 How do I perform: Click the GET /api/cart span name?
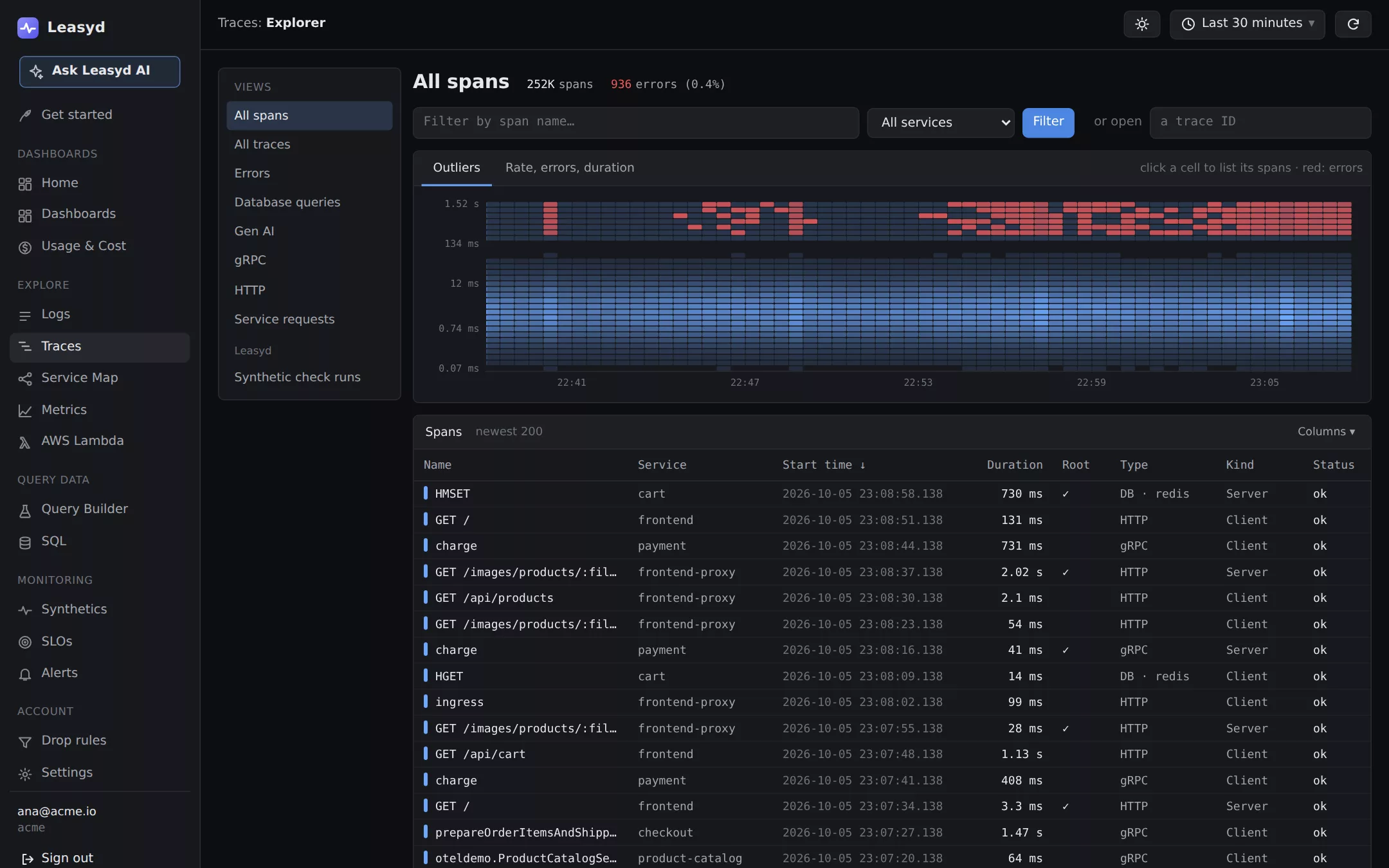pos(480,754)
